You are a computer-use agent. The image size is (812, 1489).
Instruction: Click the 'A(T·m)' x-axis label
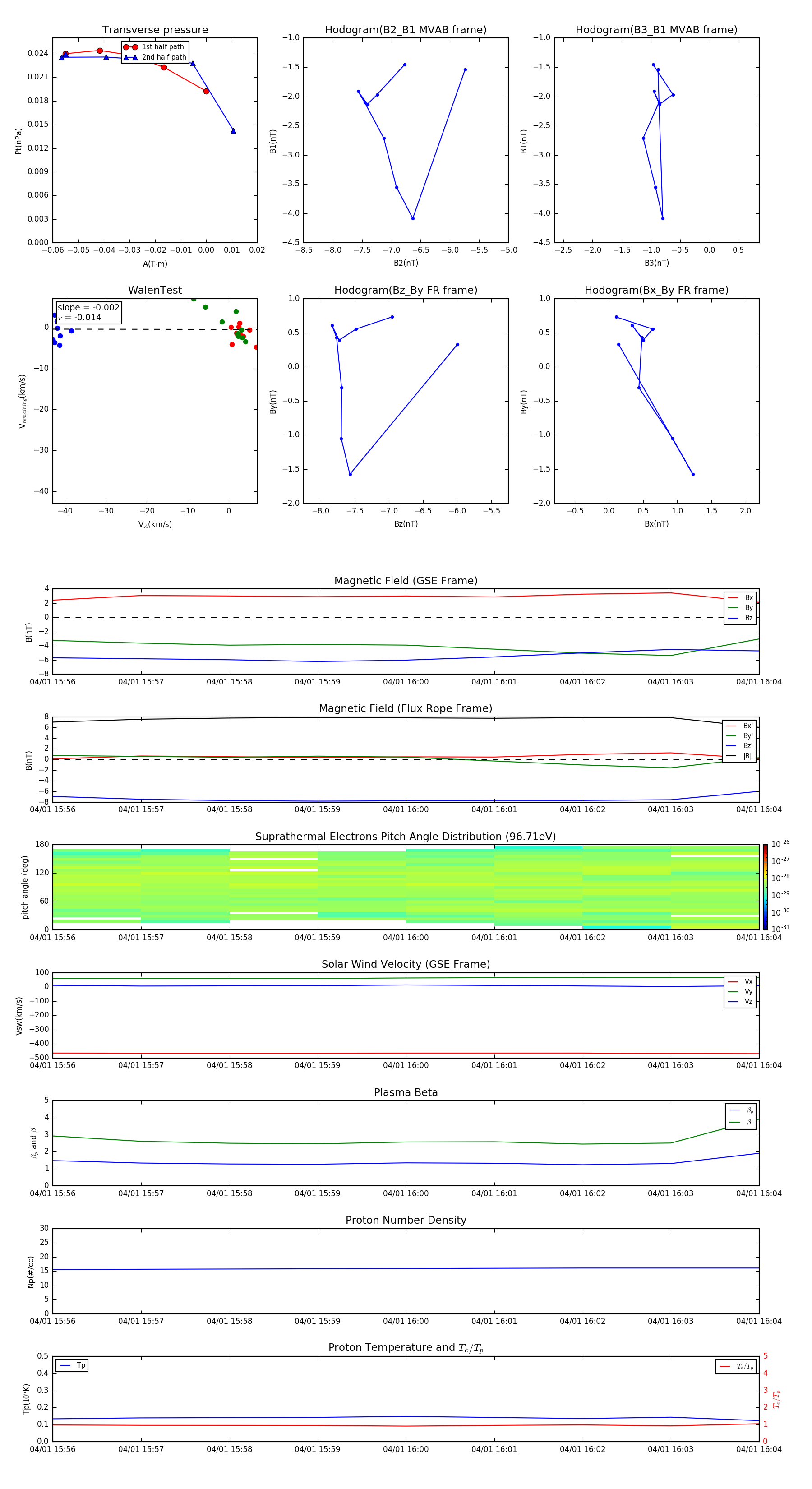[x=155, y=264]
